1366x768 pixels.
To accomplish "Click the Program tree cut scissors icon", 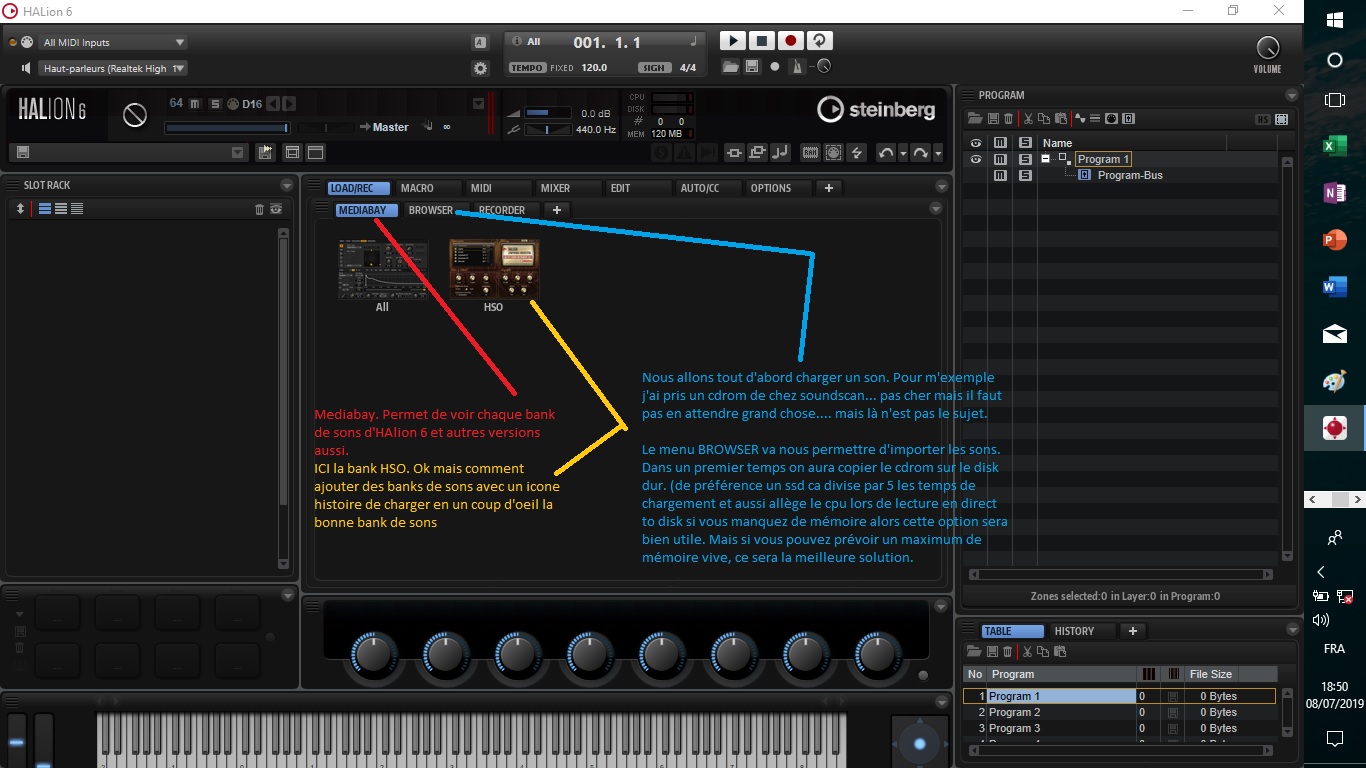I will [1027, 119].
